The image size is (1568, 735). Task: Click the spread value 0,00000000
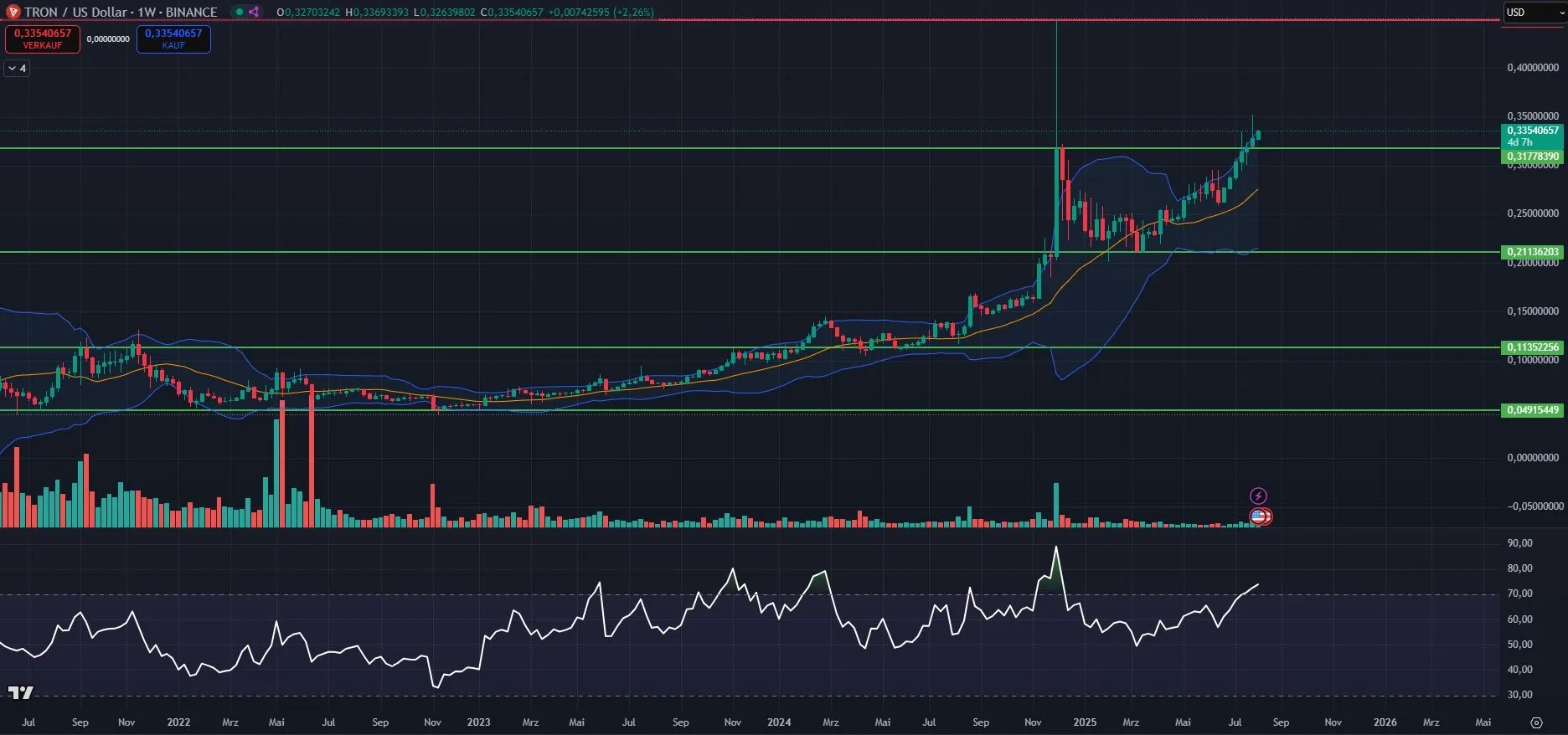108,39
